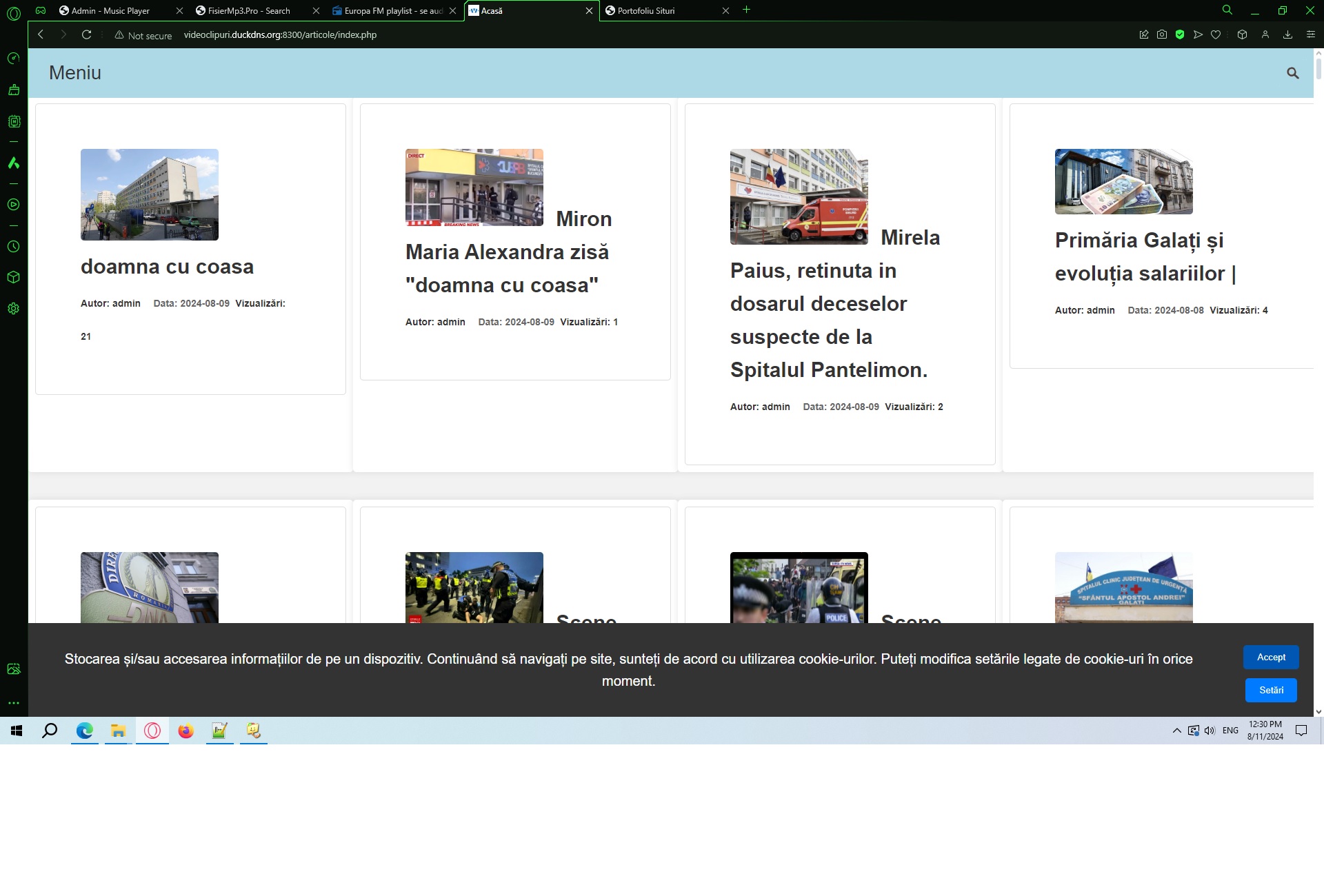Capture page with the Snapshot camera icon
This screenshot has height=896, width=1324.
tap(1162, 34)
